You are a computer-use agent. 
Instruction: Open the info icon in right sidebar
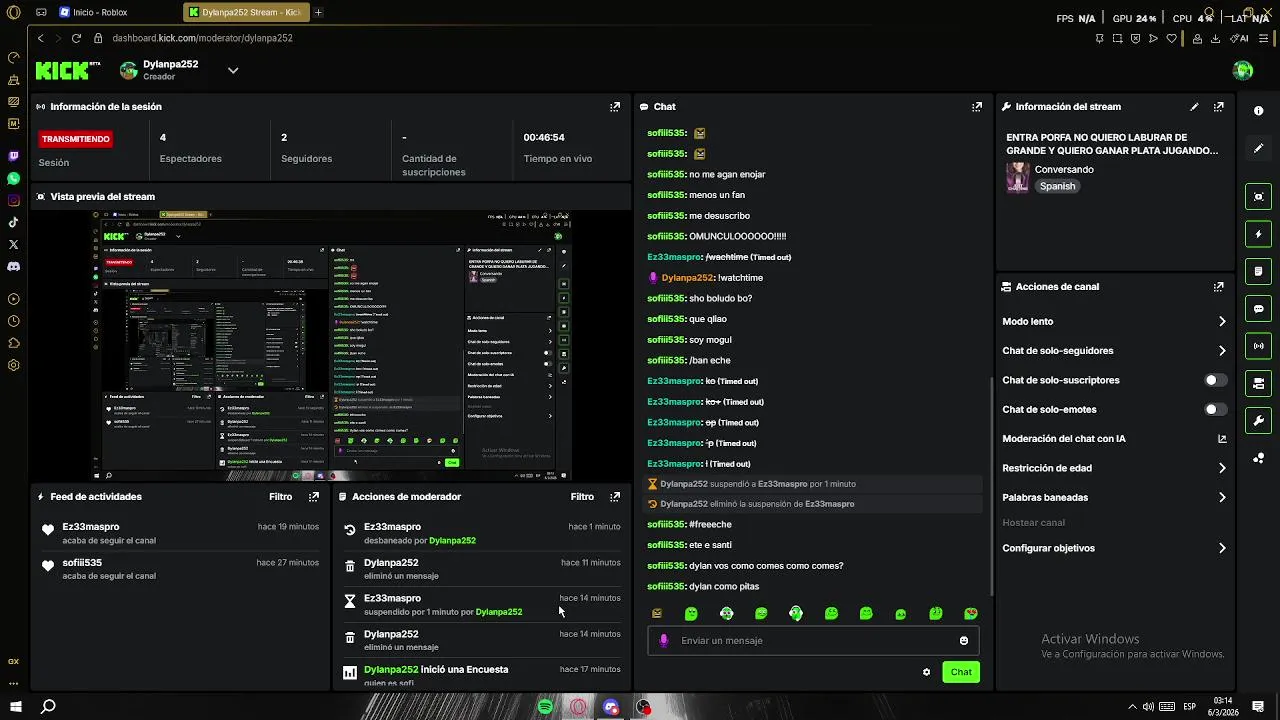click(x=1259, y=111)
